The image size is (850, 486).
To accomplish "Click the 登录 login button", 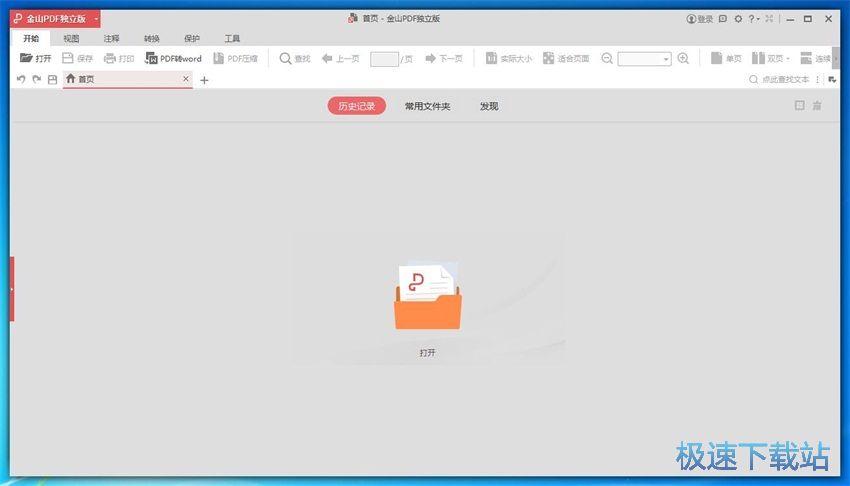I will [x=699, y=18].
